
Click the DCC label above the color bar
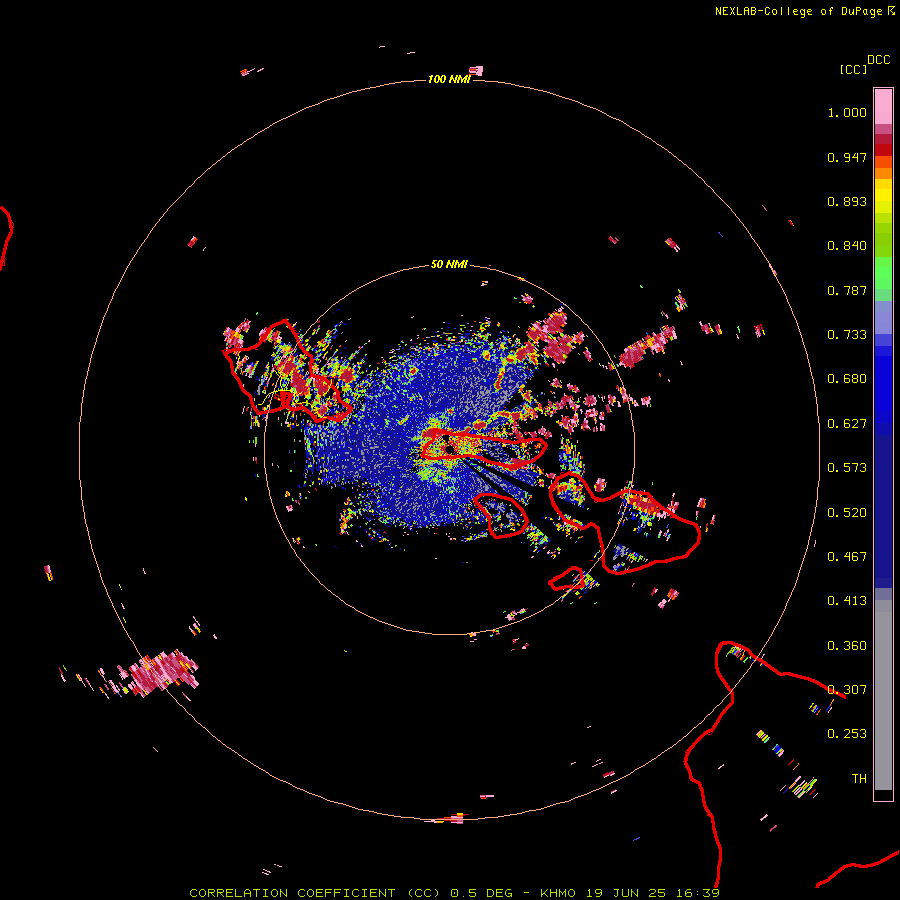tap(879, 60)
